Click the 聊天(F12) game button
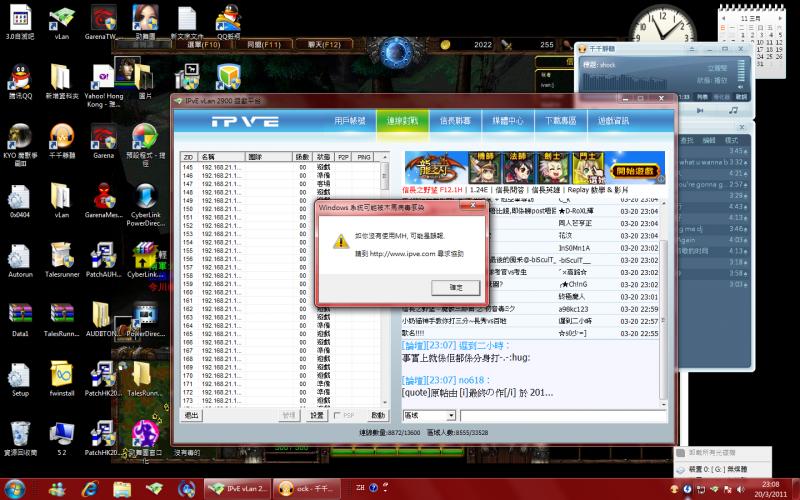This screenshot has height=500, width=800. (x=324, y=45)
